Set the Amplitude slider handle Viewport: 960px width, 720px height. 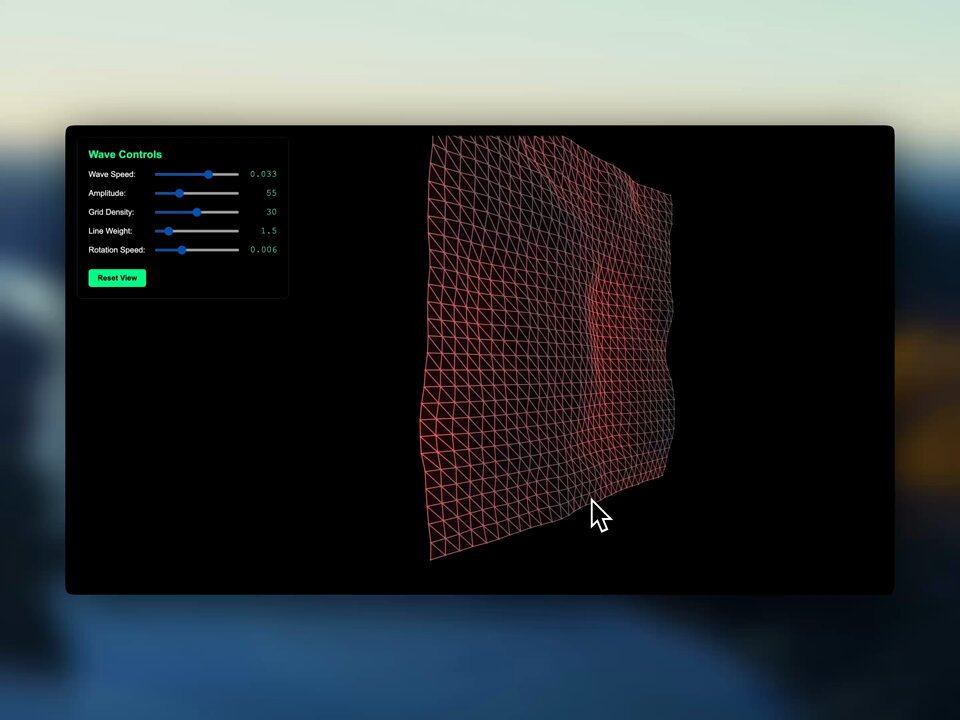point(179,193)
